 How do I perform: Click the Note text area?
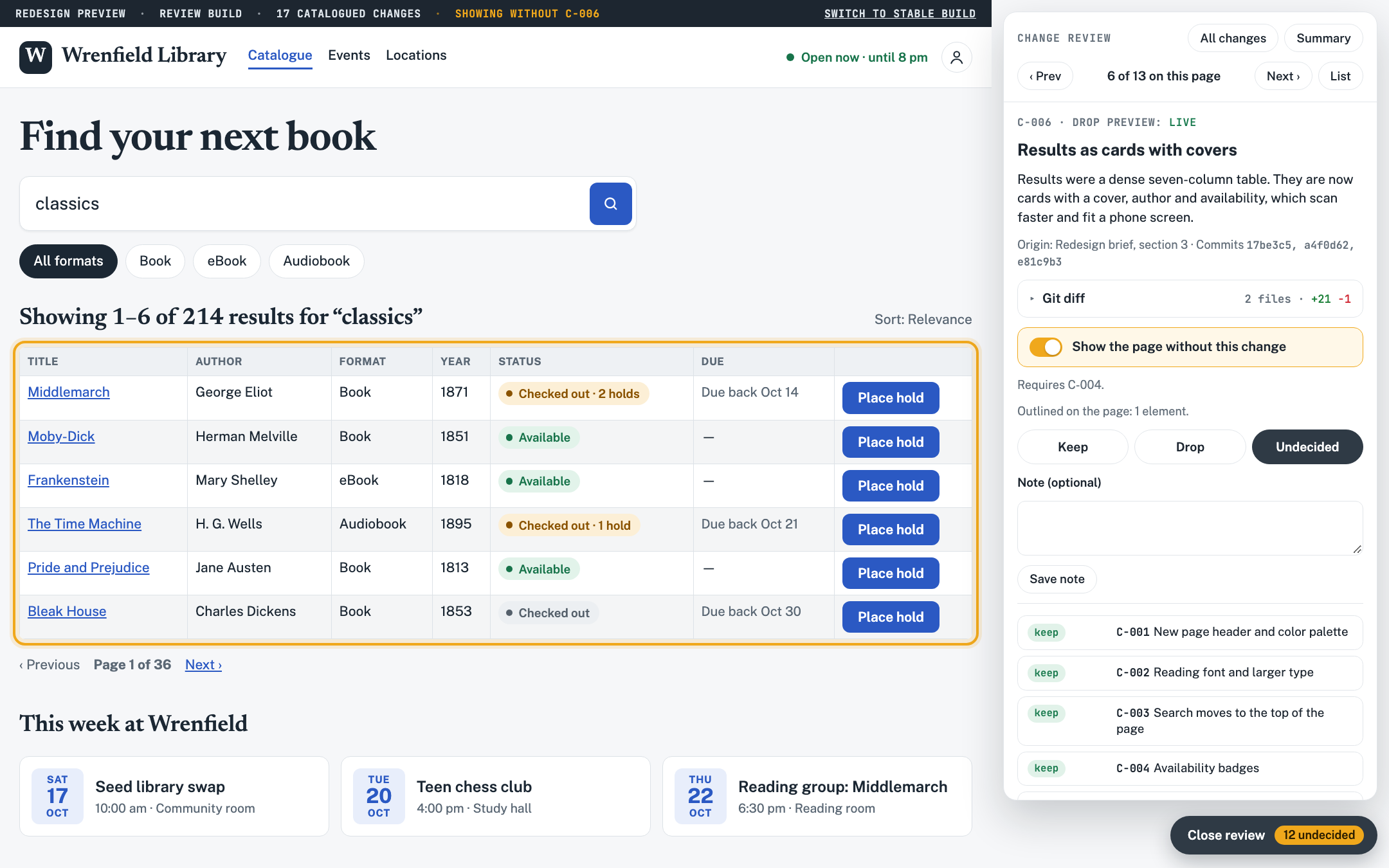[x=1190, y=529]
